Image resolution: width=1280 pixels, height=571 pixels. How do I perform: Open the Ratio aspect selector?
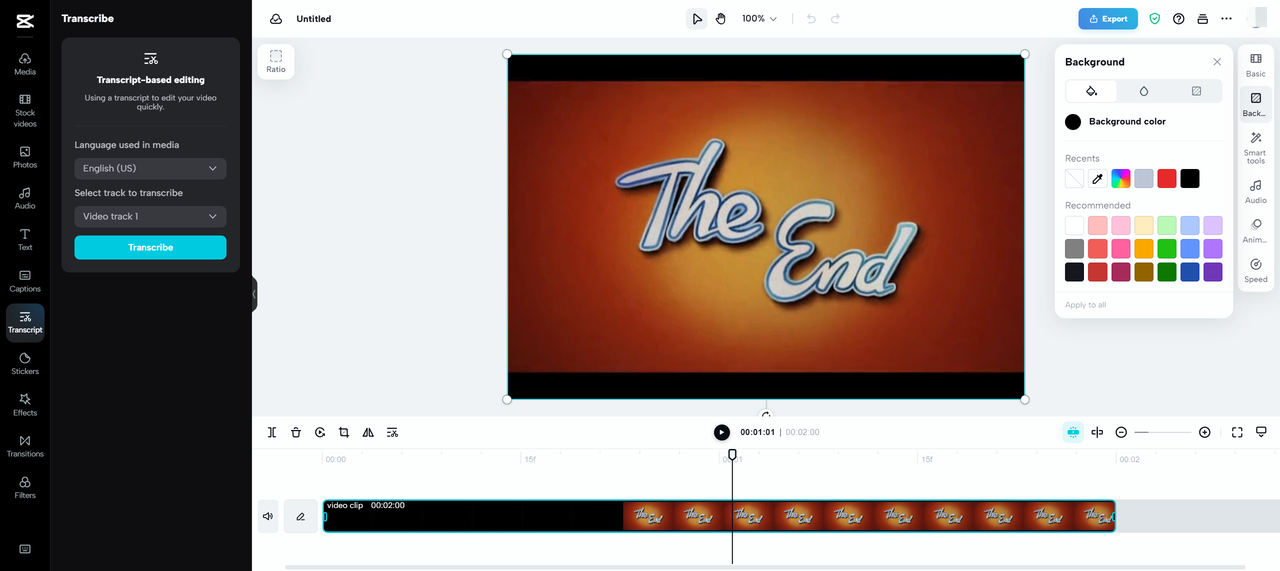tap(276, 61)
